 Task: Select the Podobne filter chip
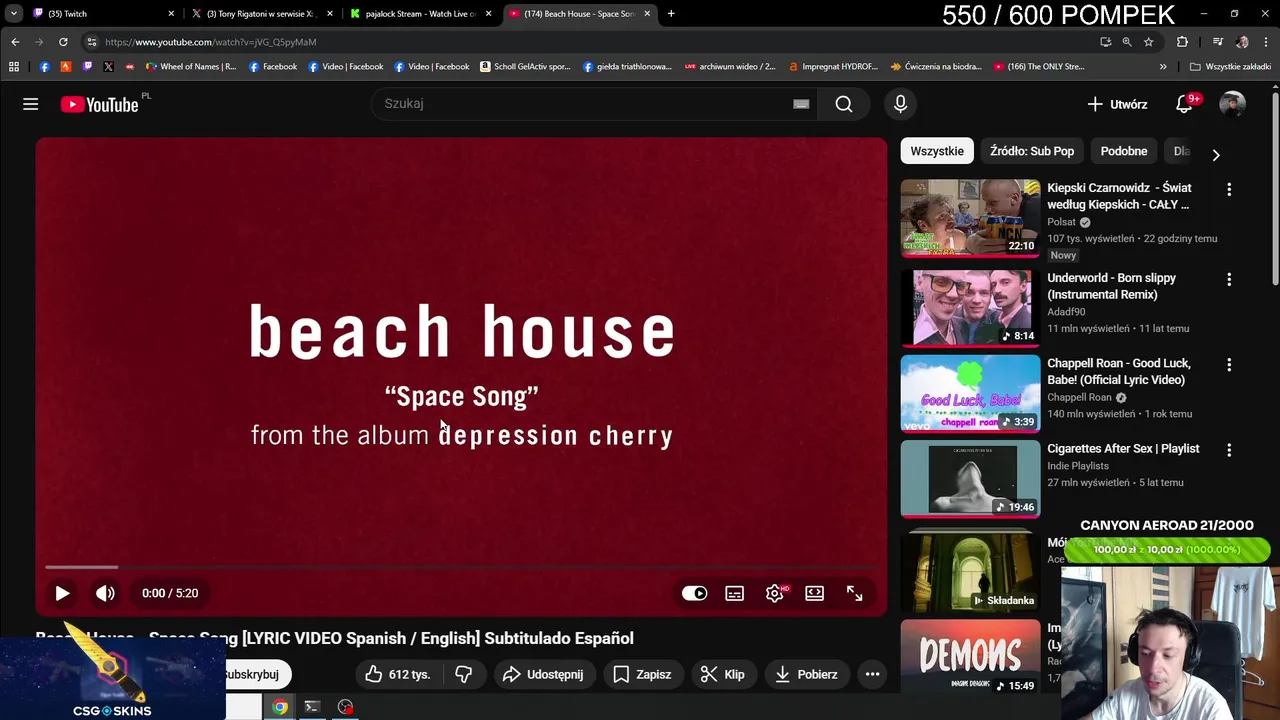[x=1124, y=151]
